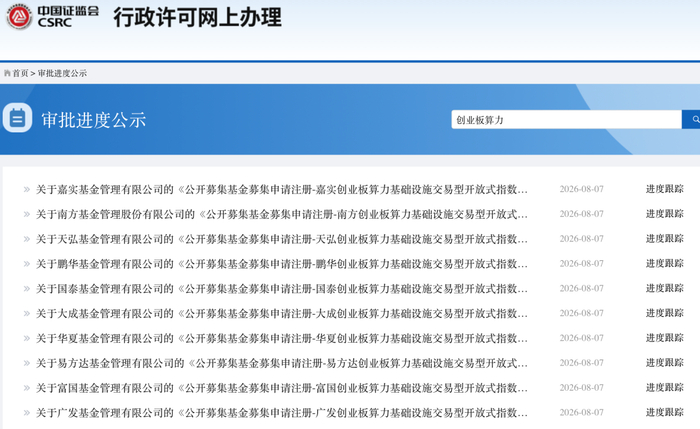This screenshot has height=429, width=700.
Task: Click the arrow bullet before 国泰基金 entry
Action: [x=27, y=289]
